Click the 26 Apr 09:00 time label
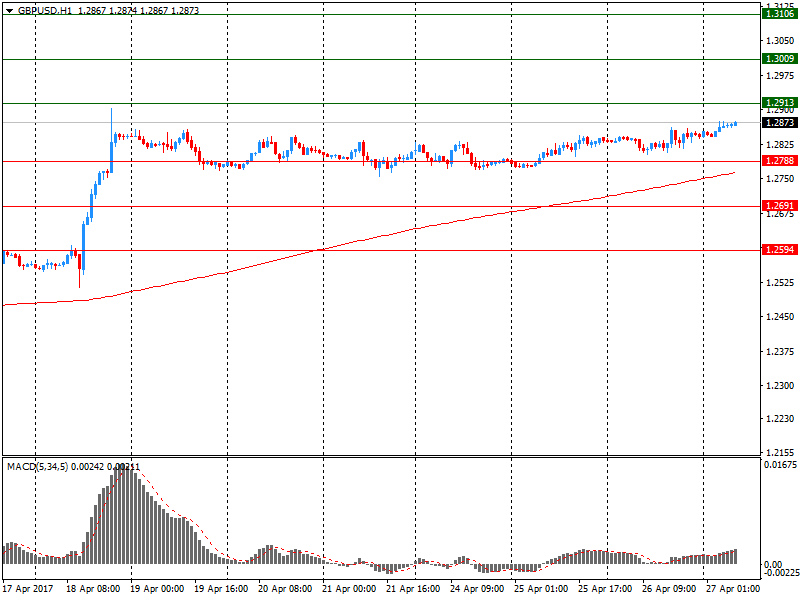 click(x=669, y=589)
